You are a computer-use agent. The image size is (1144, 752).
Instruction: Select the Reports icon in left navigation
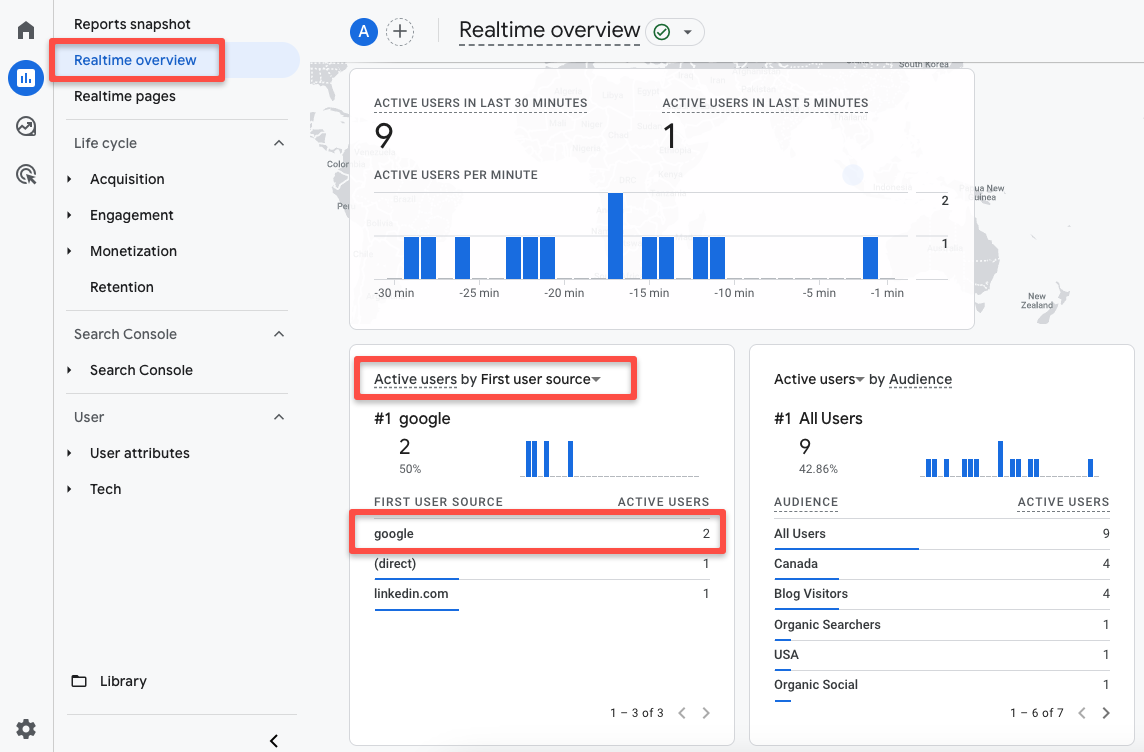(x=25, y=78)
